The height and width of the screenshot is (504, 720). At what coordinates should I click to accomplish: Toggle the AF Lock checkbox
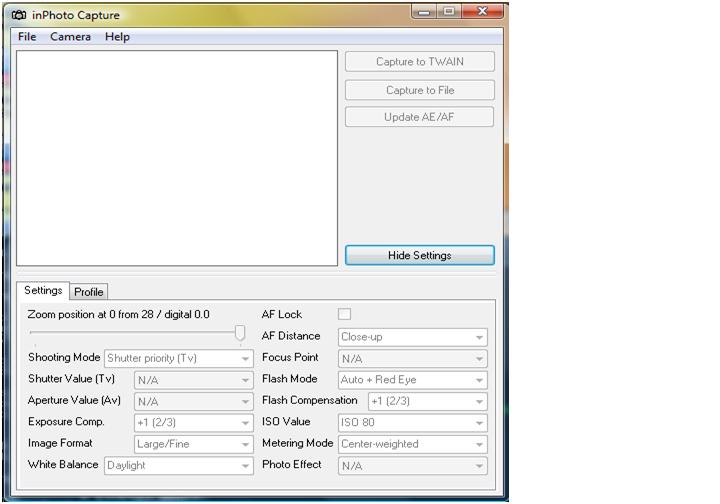[x=345, y=314]
